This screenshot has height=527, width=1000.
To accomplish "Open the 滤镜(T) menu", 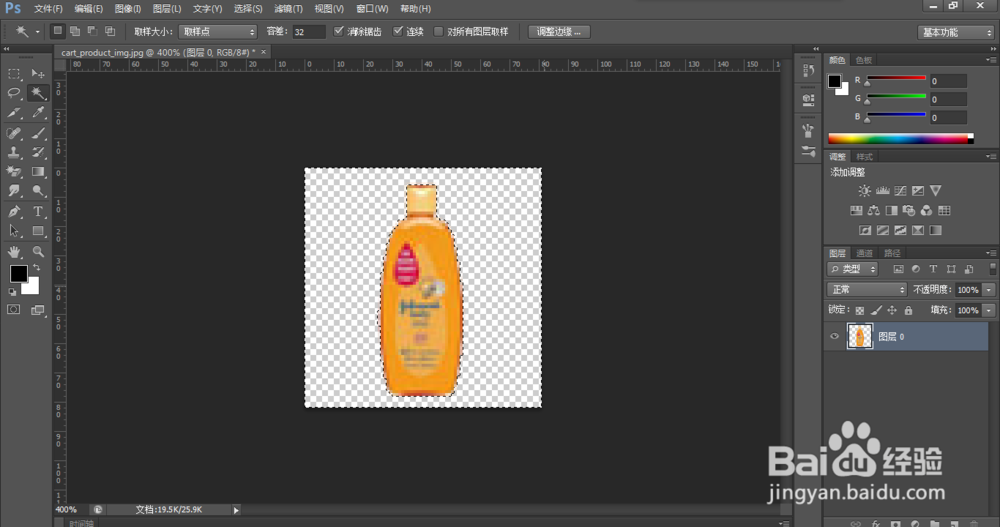I will coord(288,9).
